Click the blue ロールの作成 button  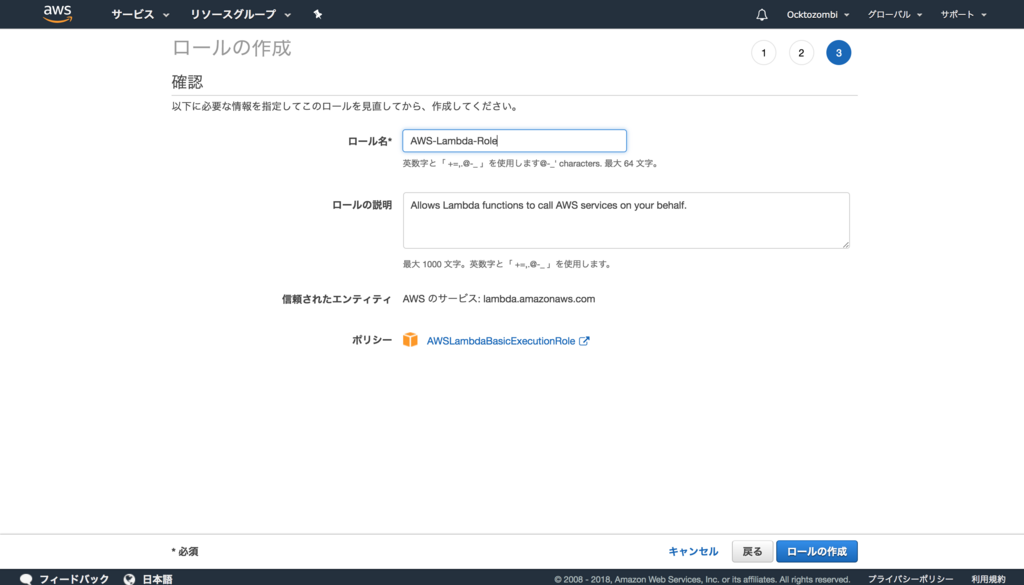click(x=817, y=552)
